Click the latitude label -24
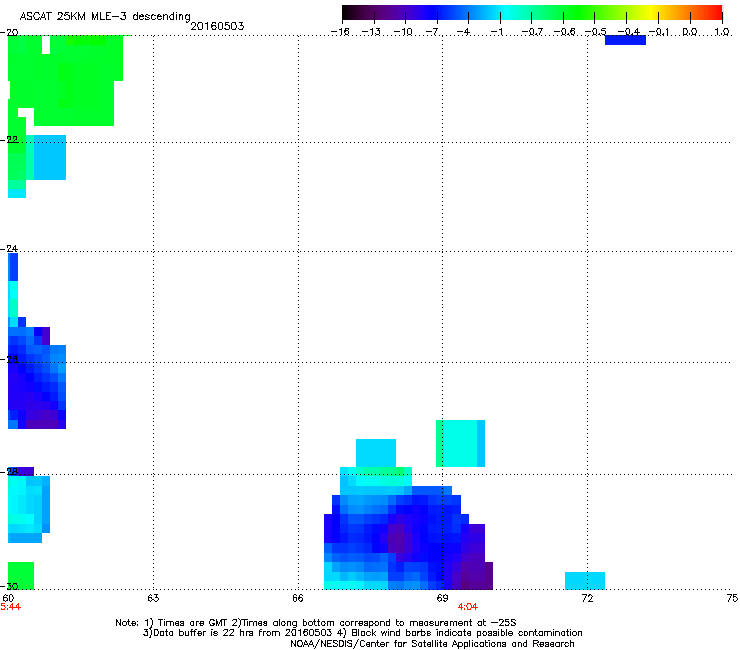Image resolution: width=740 pixels, height=650 pixels. [x=11, y=248]
